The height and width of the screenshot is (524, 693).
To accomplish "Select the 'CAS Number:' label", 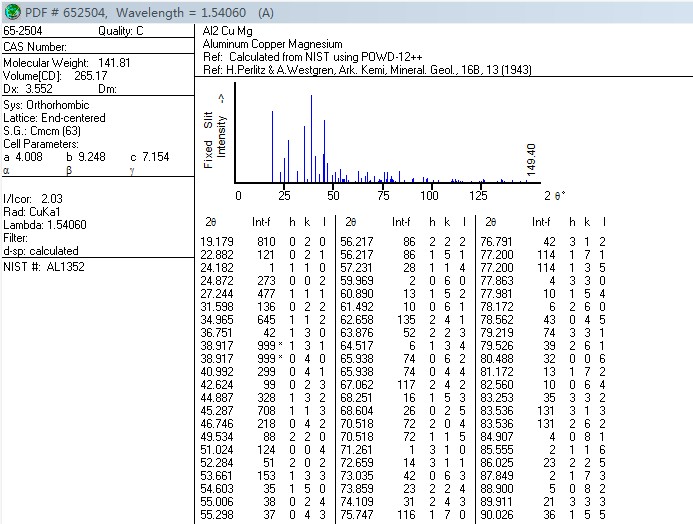I will coord(35,47).
